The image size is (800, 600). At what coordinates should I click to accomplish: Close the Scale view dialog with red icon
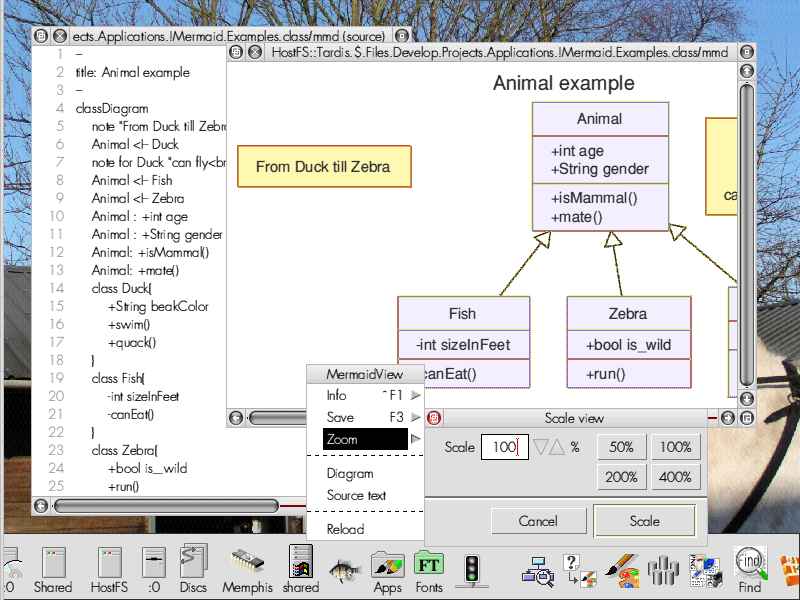pos(434,418)
